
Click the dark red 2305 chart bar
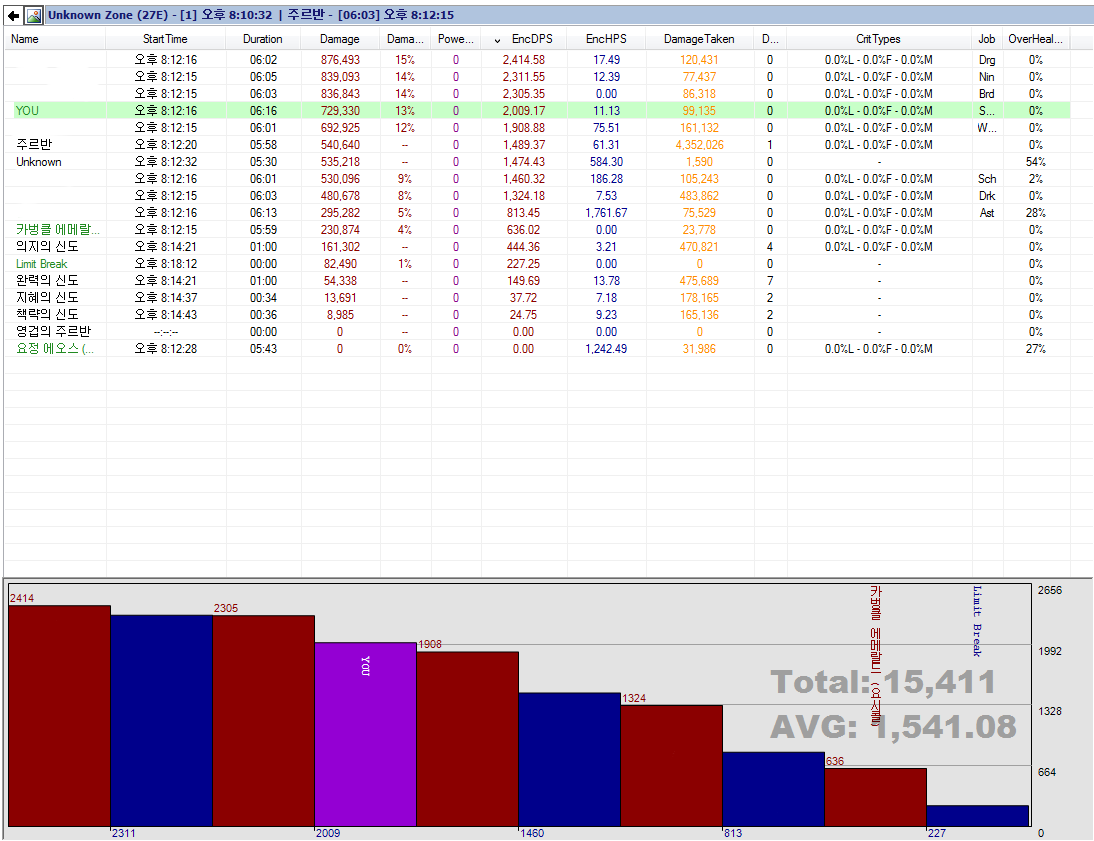263,721
